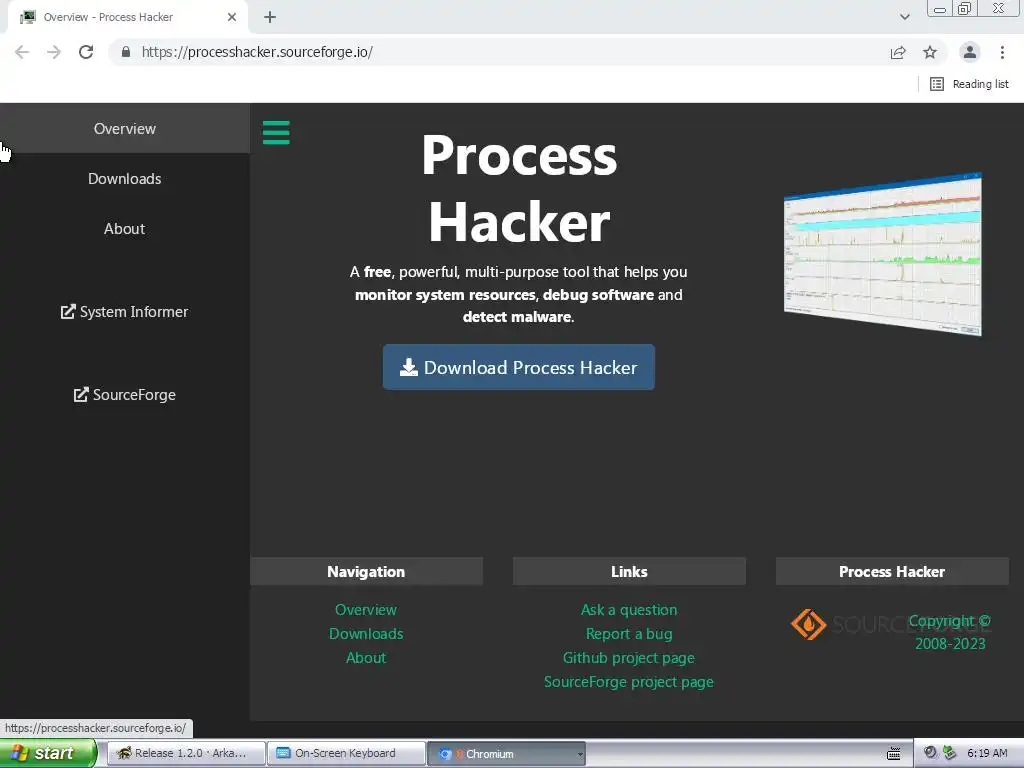1024x768 pixels.
Task: Click the Links footer heading
Action: (629, 571)
